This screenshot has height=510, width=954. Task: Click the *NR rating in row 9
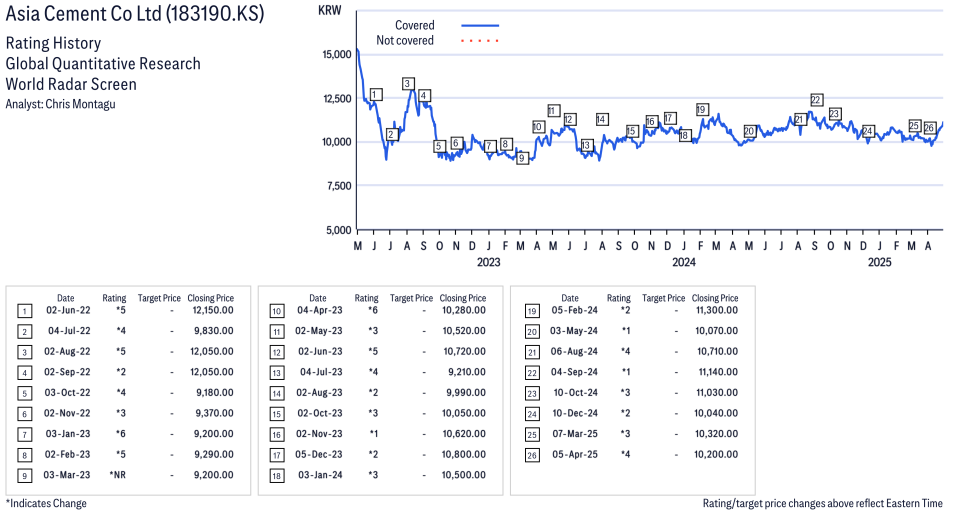pos(117,475)
